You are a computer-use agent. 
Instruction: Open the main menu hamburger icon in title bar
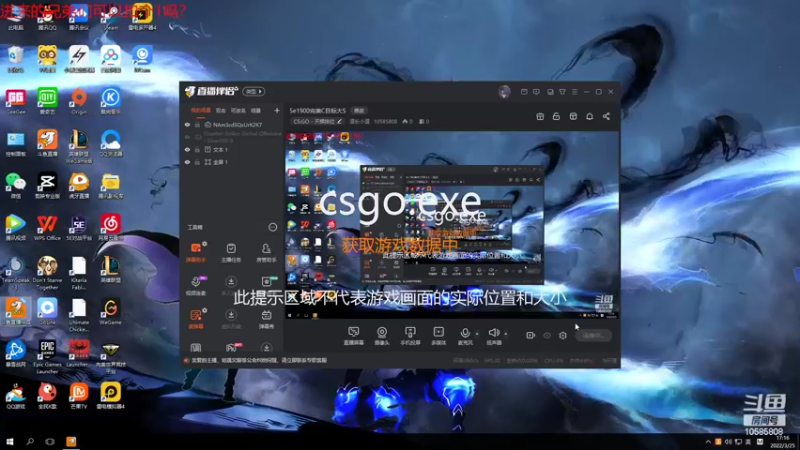[x=574, y=92]
